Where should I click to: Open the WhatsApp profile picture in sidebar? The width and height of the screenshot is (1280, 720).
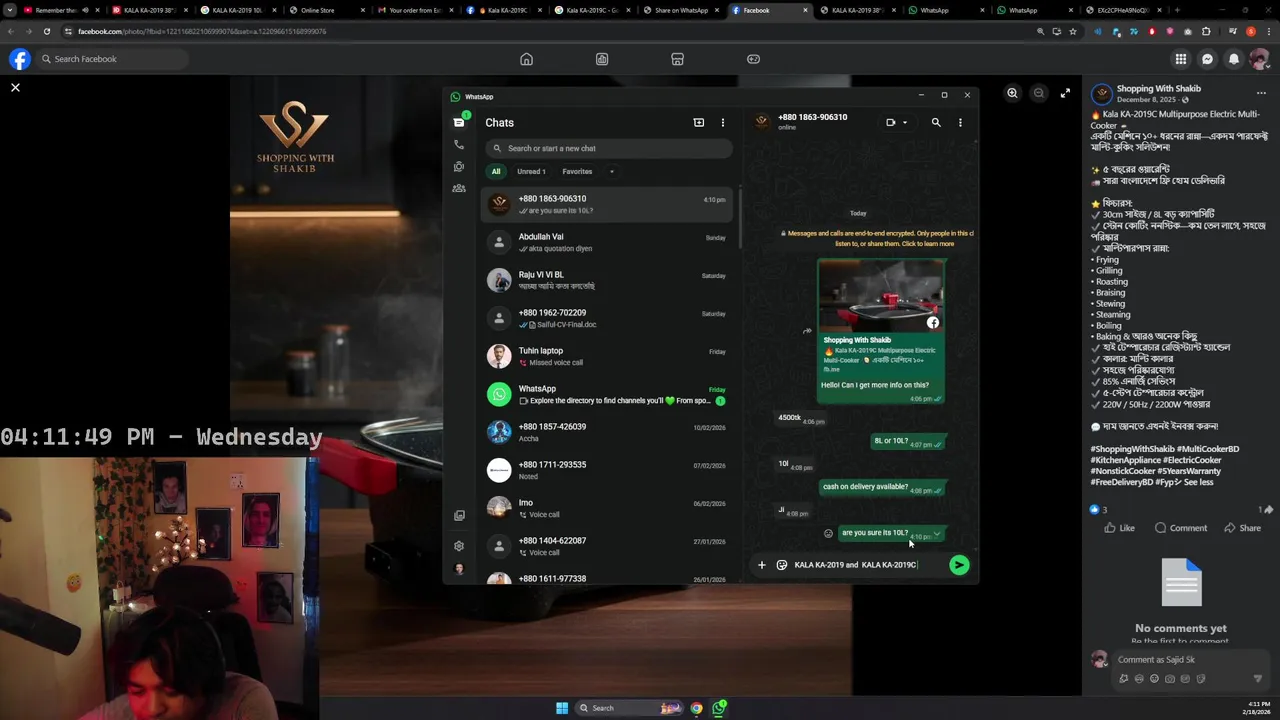pyautogui.click(x=459, y=569)
